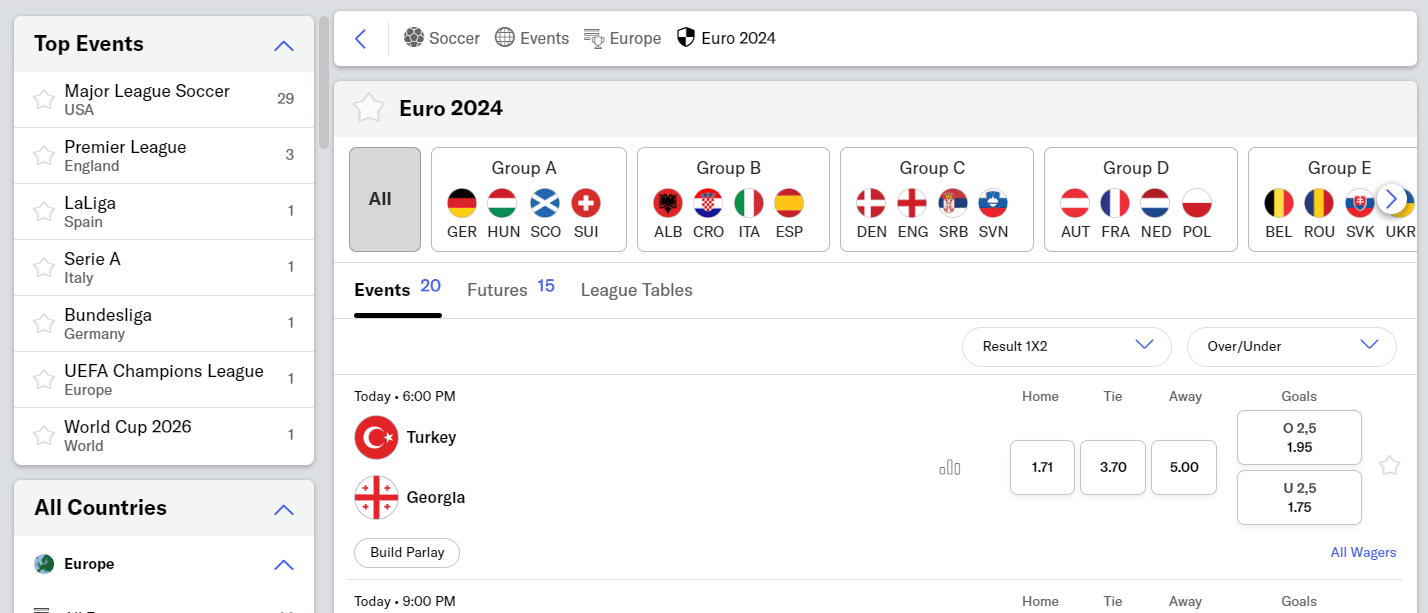The width and height of the screenshot is (1428, 613).
Task: Star the Turkey vs Georgia match
Action: tap(1389, 465)
